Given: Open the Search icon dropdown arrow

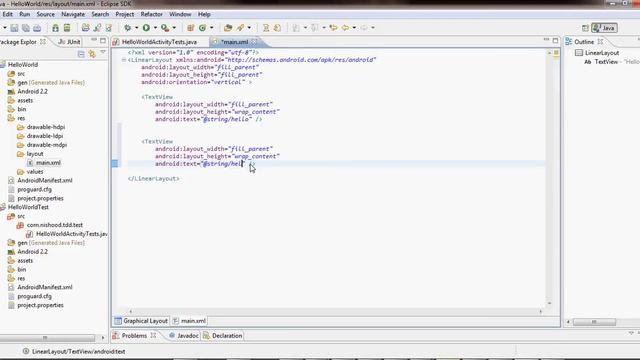Looking at the screenshot, I should coord(249,28).
